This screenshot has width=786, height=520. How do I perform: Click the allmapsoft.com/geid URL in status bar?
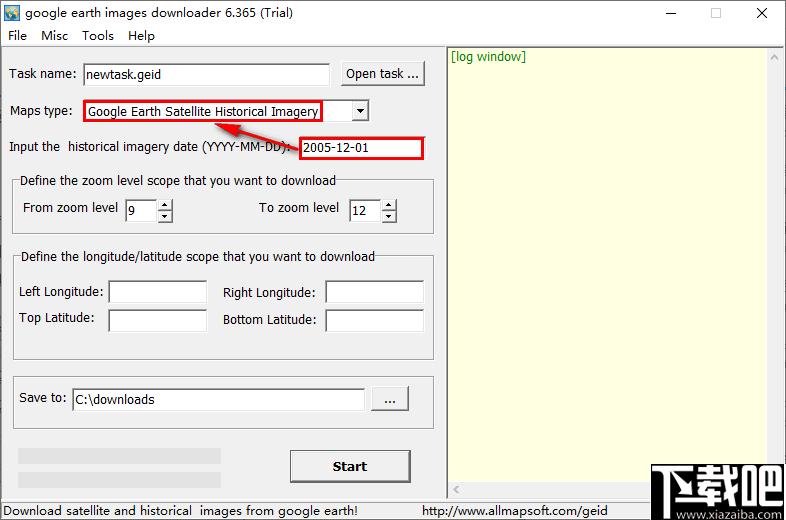(514, 511)
